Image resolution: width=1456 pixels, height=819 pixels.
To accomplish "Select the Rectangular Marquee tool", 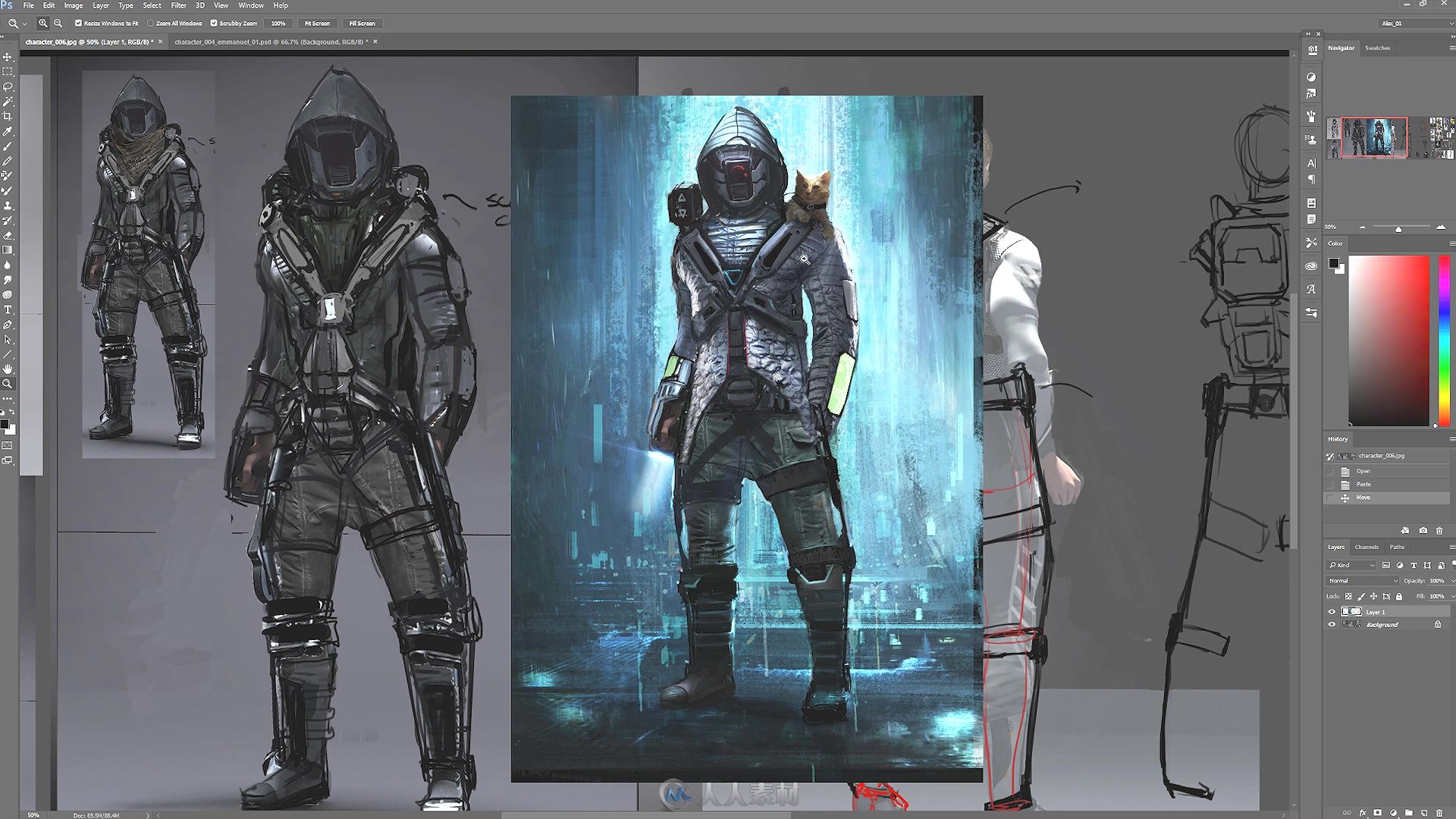I will point(8,72).
